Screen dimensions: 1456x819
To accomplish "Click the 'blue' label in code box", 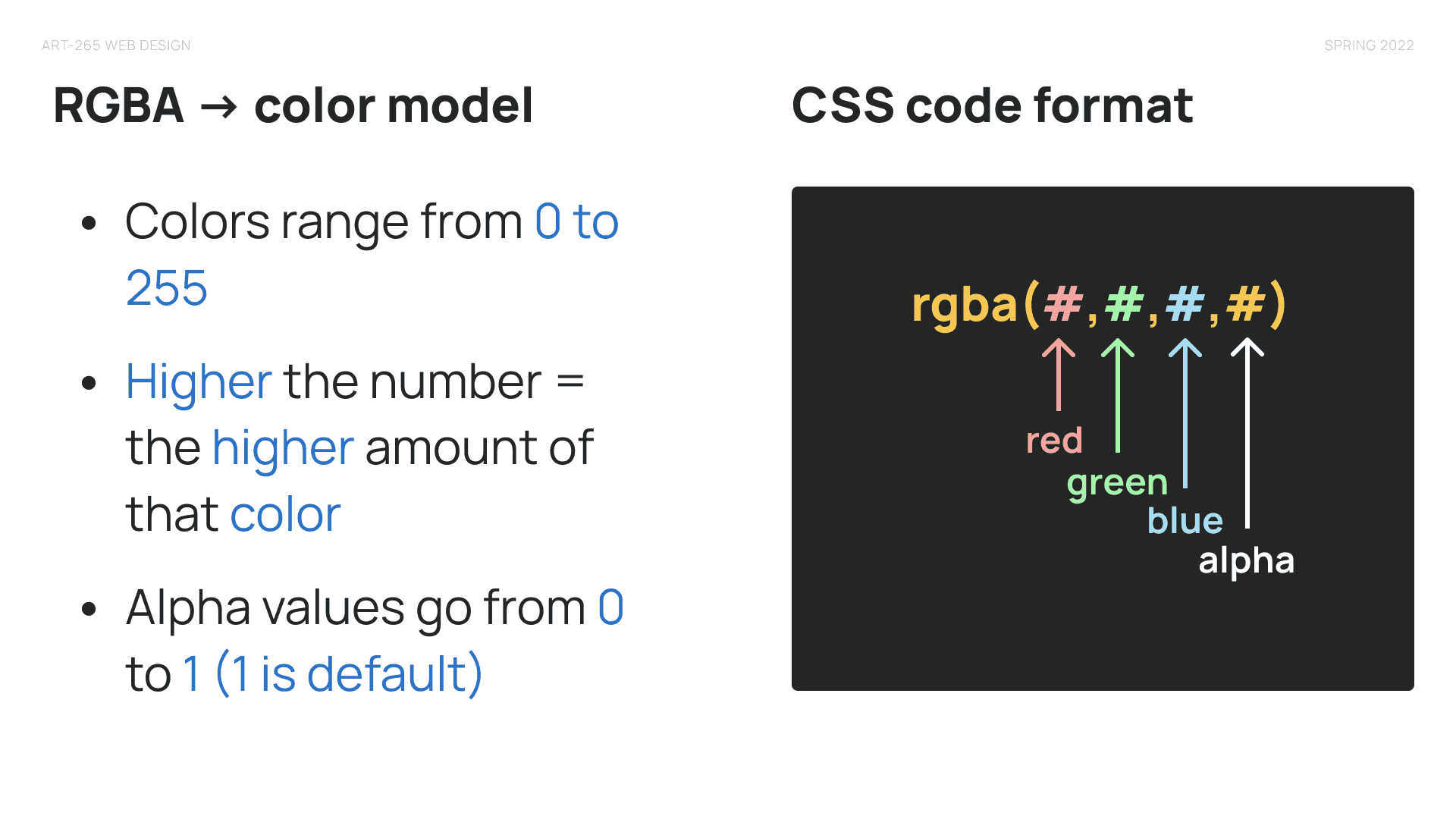I will pos(1185,520).
